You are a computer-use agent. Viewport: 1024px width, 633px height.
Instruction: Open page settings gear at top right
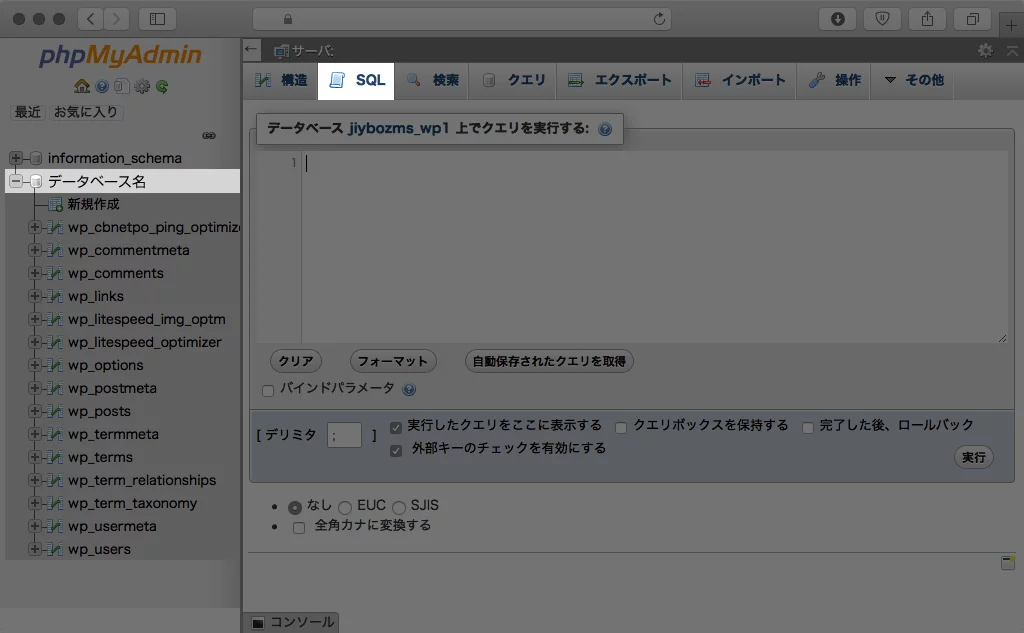(x=985, y=50)
